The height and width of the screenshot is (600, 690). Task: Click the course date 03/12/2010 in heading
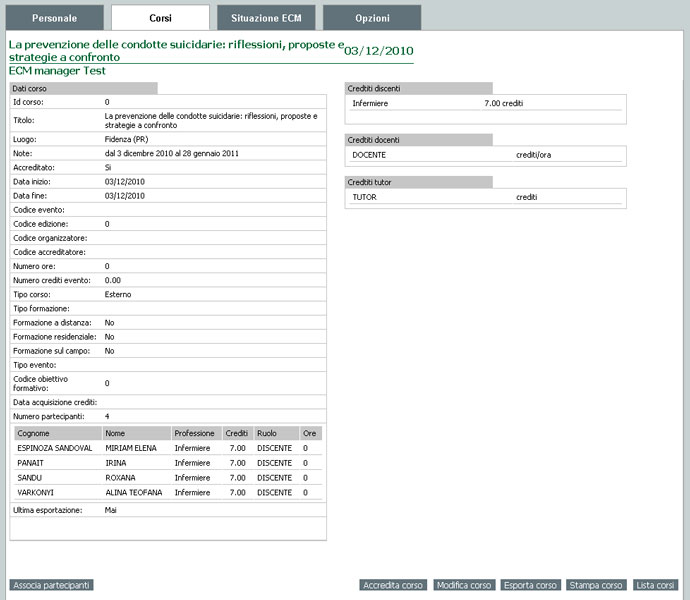[x=379, y=51]
